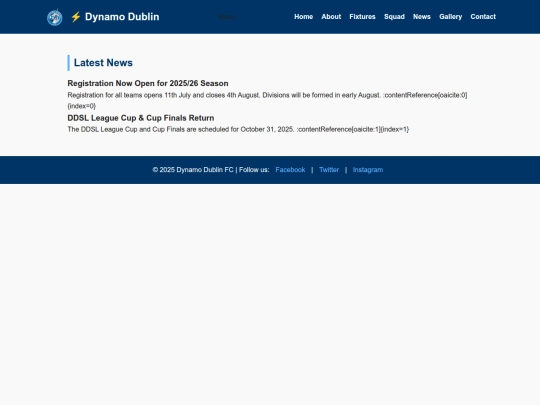
Task: Click the lightning bolt icon beside Dynamo Dublin
Action: coord(76,17)
